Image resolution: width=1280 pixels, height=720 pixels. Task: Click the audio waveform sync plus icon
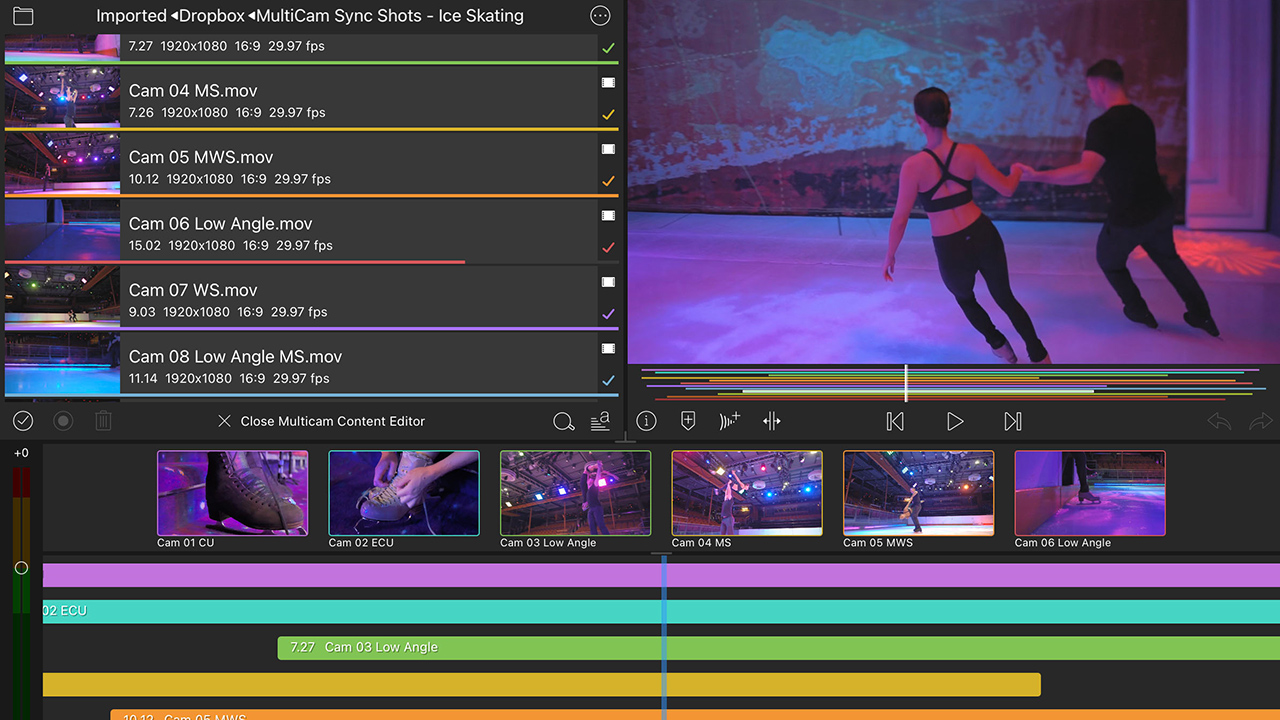click(730, 421)
